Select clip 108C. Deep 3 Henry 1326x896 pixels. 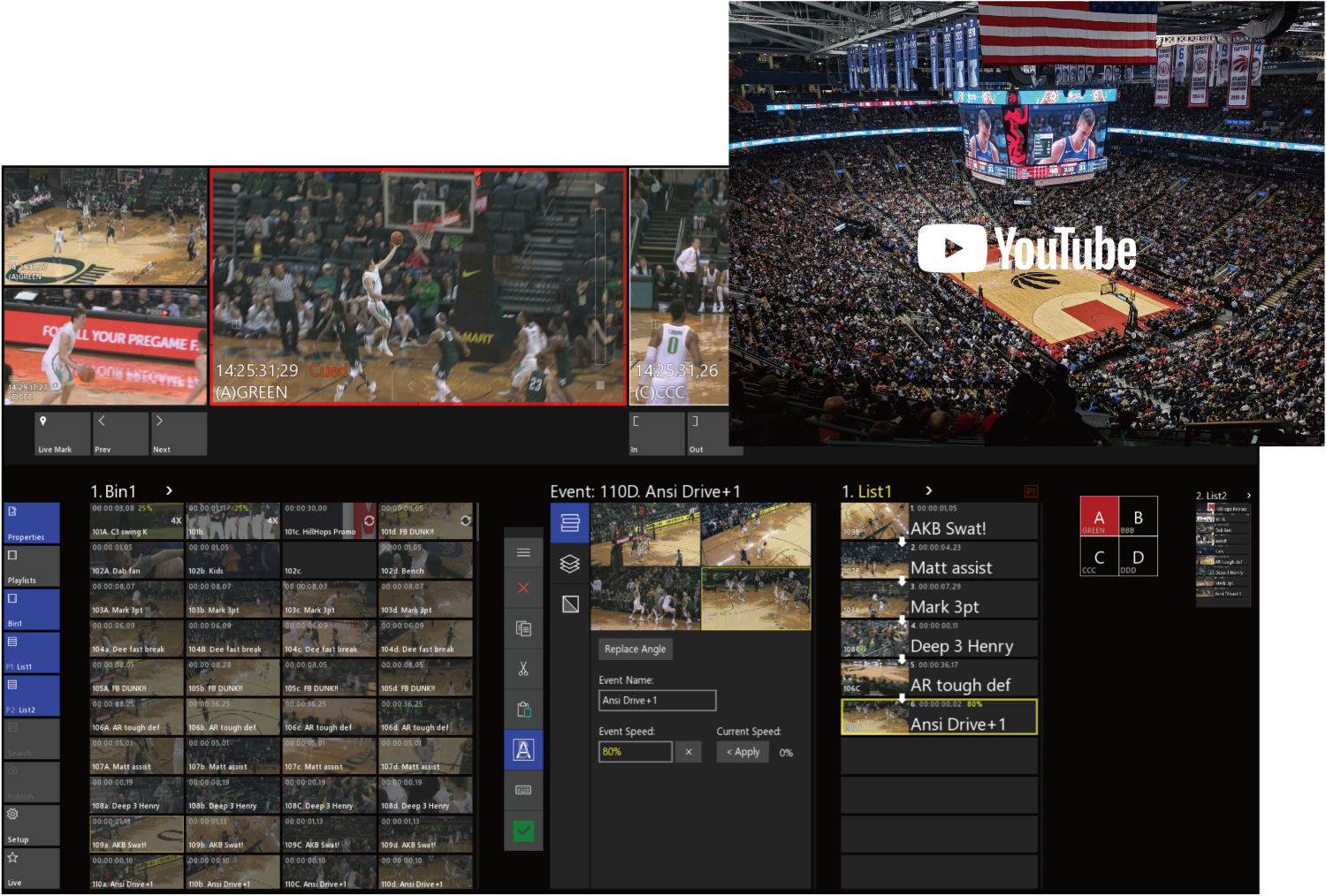330,795
